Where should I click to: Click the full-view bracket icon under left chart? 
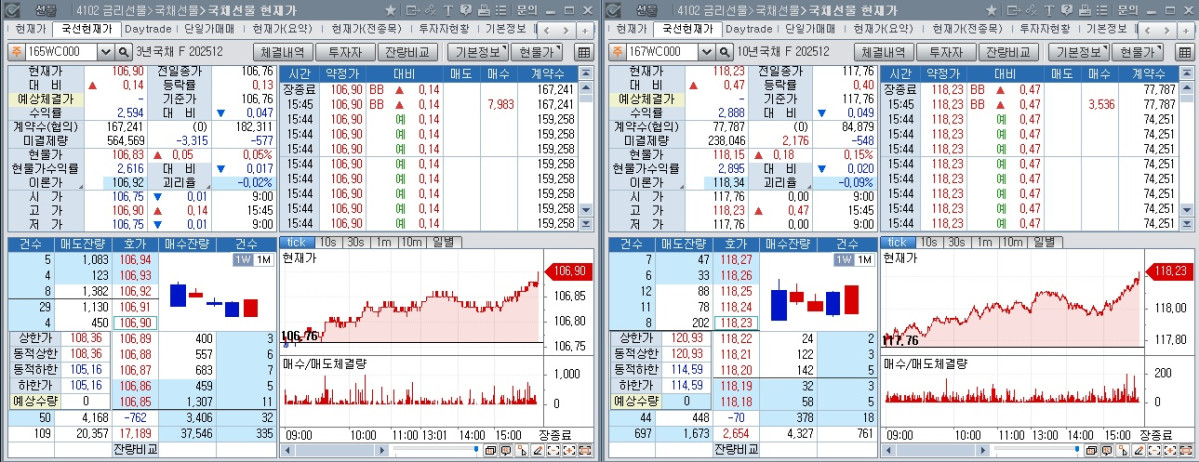tap(585, 451)
